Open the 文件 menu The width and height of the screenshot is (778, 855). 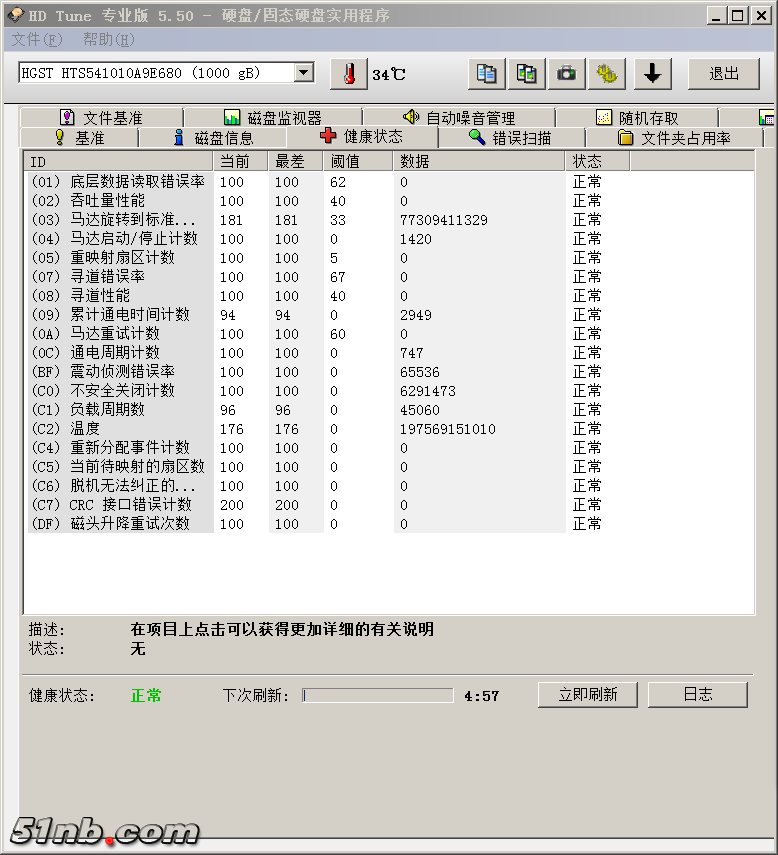37,39
